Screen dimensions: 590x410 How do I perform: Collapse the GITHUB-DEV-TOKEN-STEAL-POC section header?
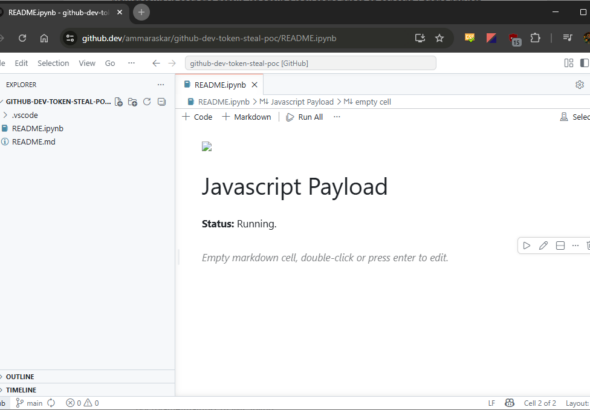coord(58,102)
